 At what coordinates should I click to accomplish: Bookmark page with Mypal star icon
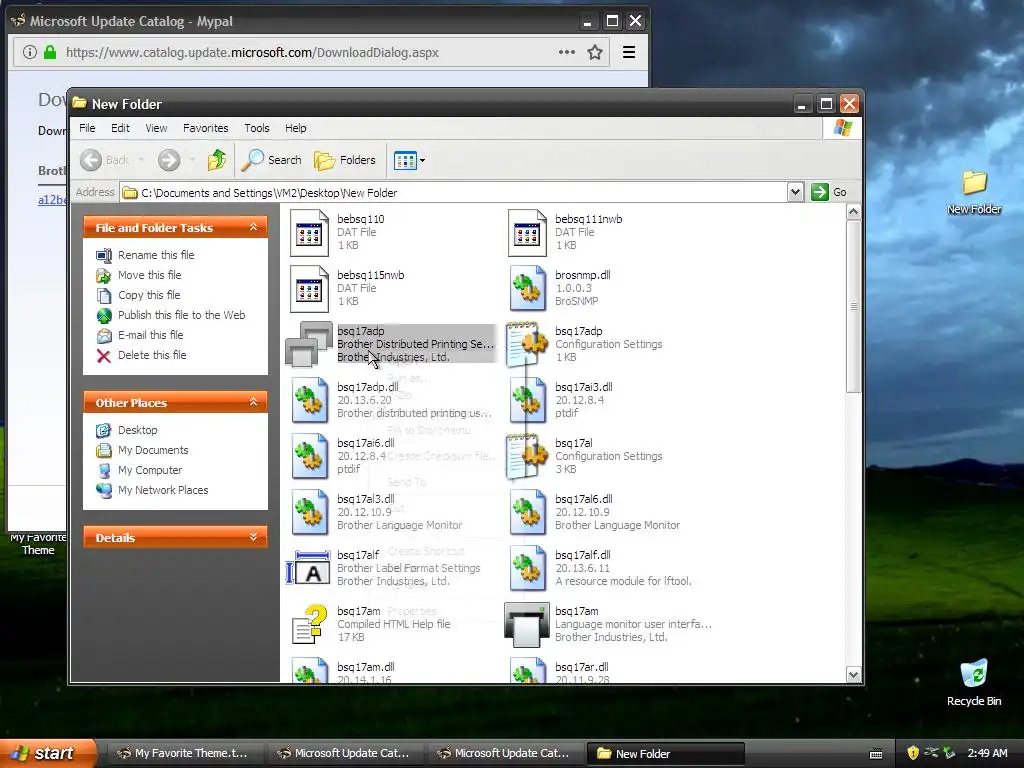(x=594, y=52)
